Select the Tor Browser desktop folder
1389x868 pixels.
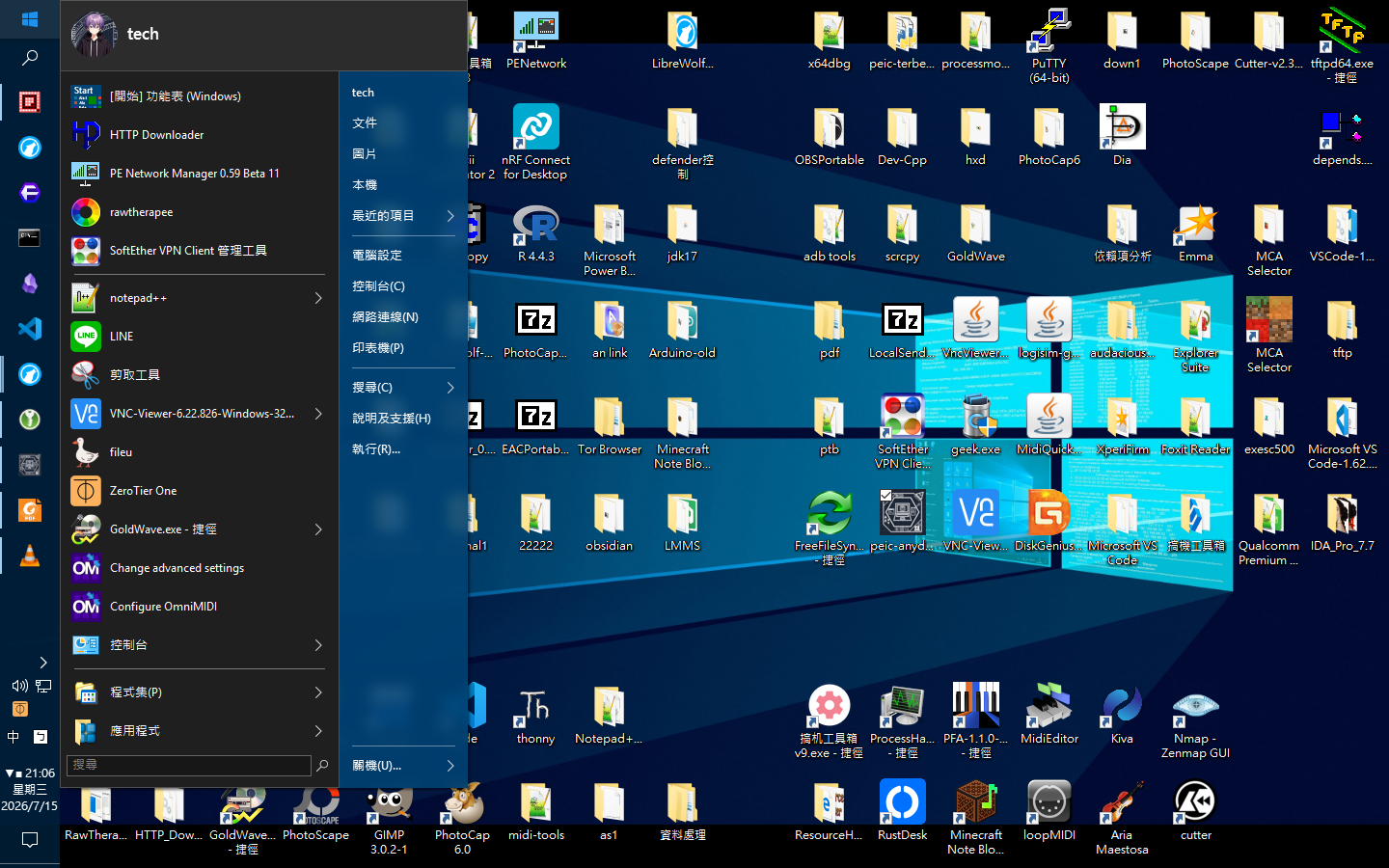point(610,424)
